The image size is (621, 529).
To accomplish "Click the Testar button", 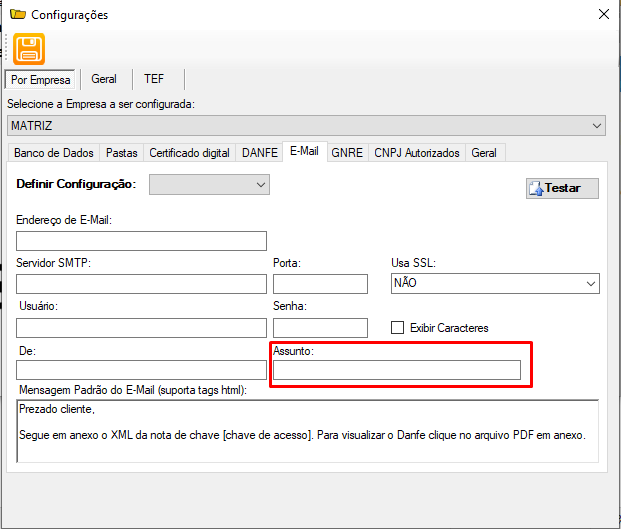I will (562, 188).
